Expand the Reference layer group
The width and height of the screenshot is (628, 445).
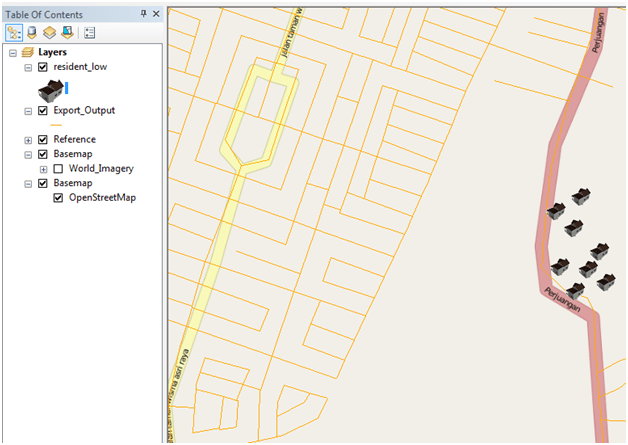tap(28, 140)
